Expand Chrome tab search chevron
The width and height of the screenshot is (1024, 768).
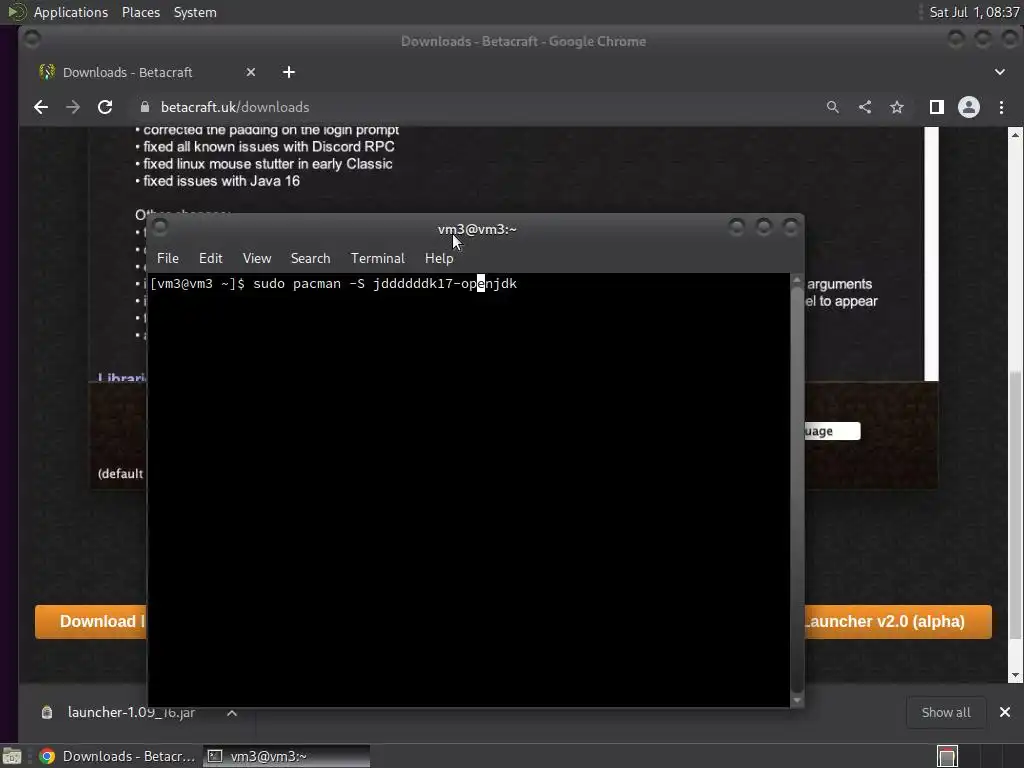[x=1000, y=72]
